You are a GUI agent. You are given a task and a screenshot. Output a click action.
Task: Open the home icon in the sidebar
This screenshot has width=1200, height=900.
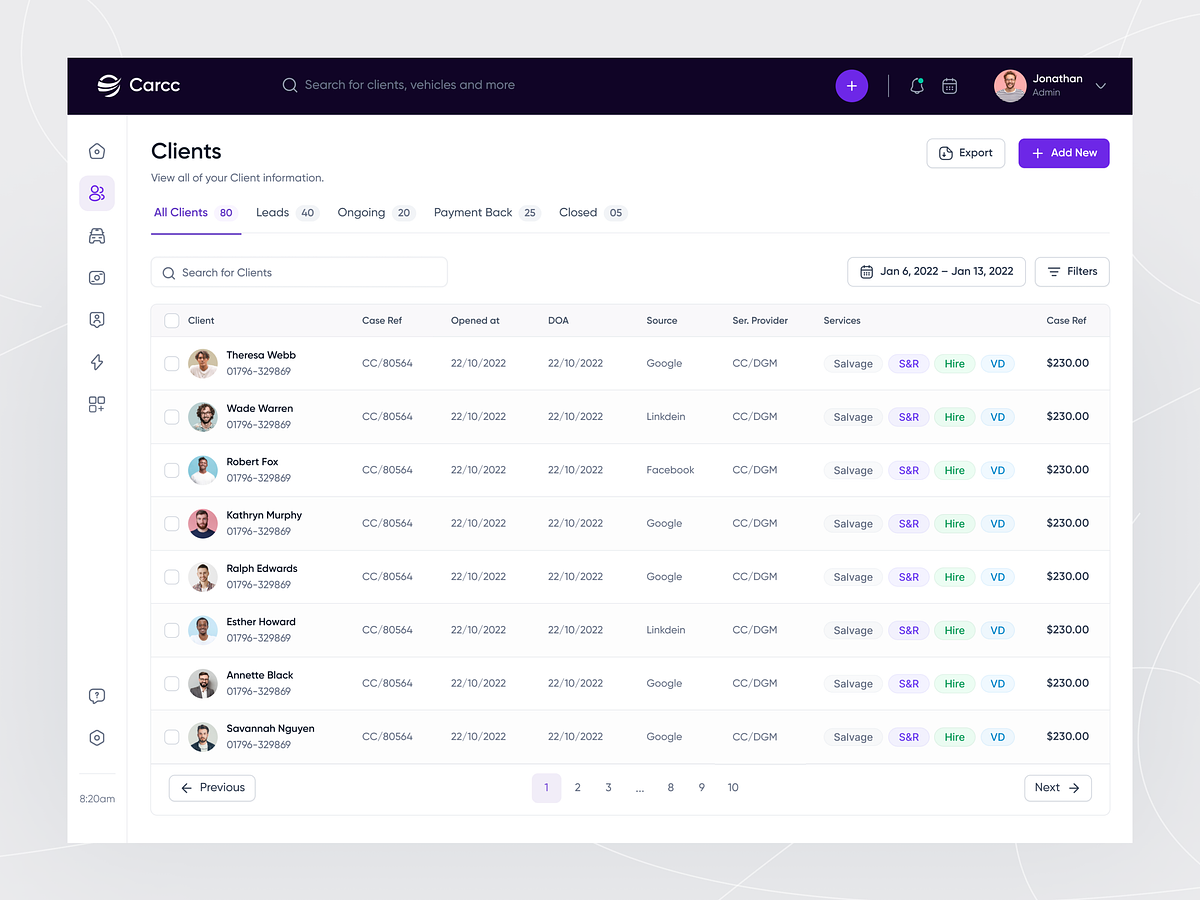(x=97, y=151)
